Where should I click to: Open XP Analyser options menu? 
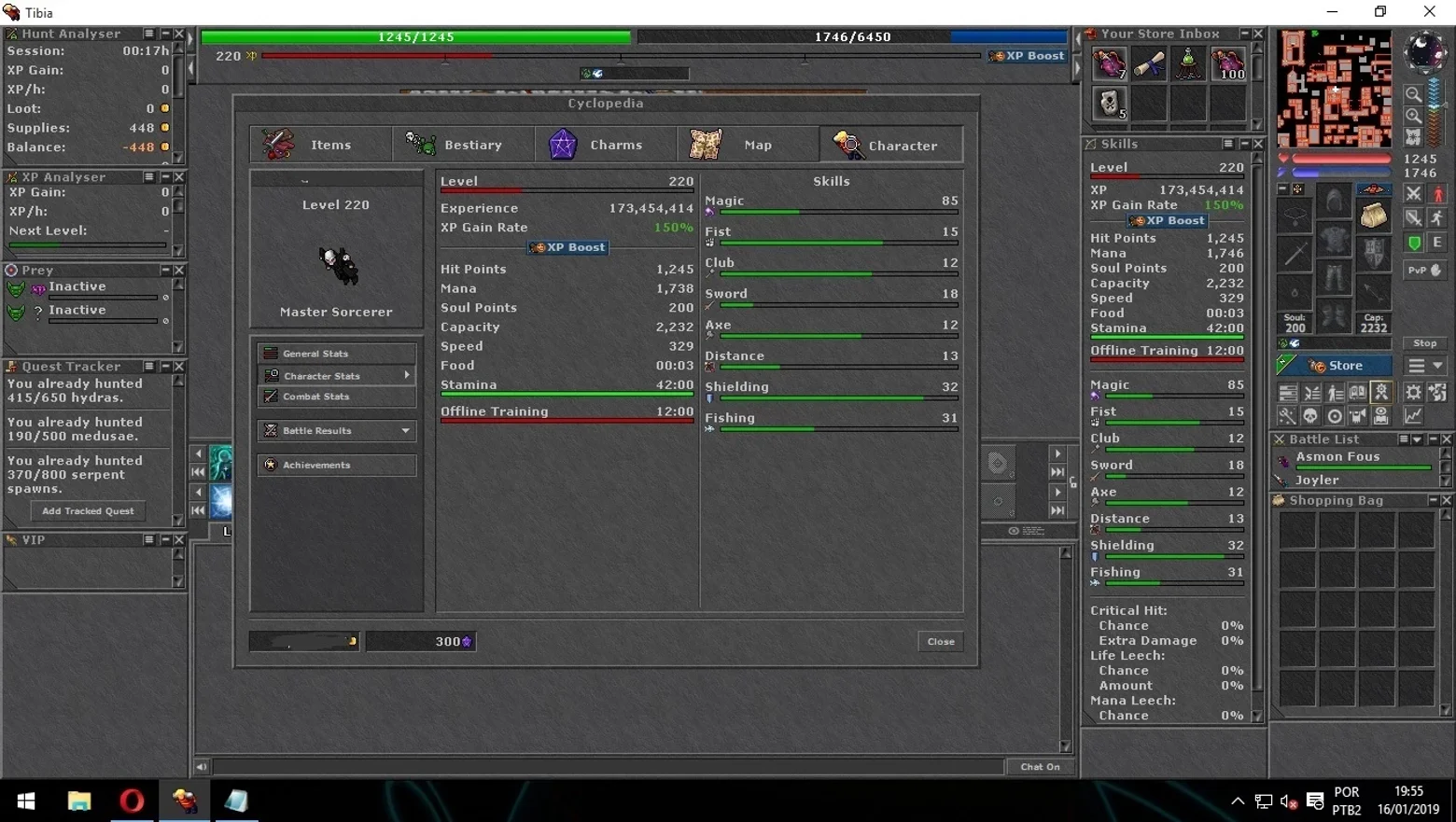tap(148, 177)
